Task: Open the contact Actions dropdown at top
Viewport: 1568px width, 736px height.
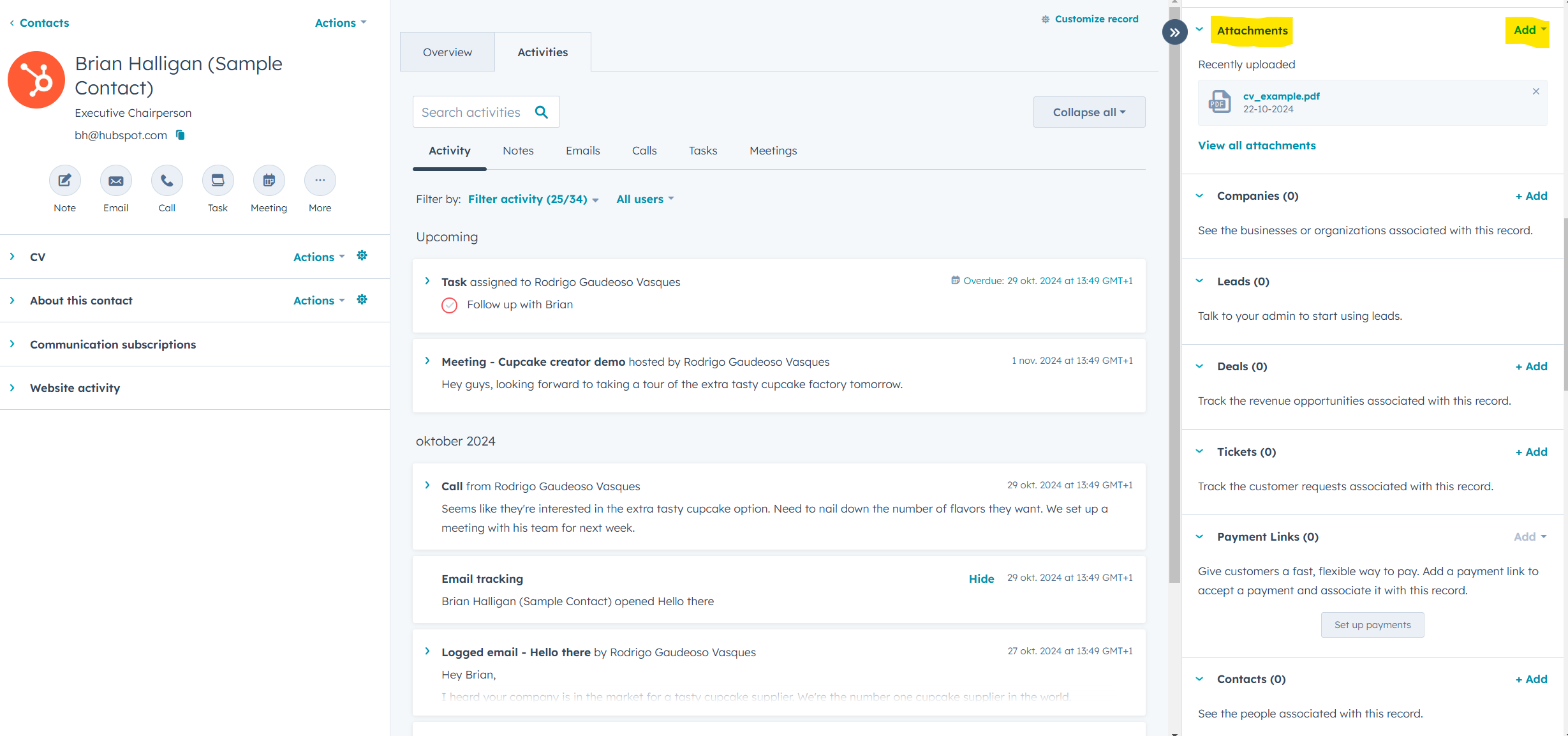Action: pyautogui.click(x=341, y=23)
